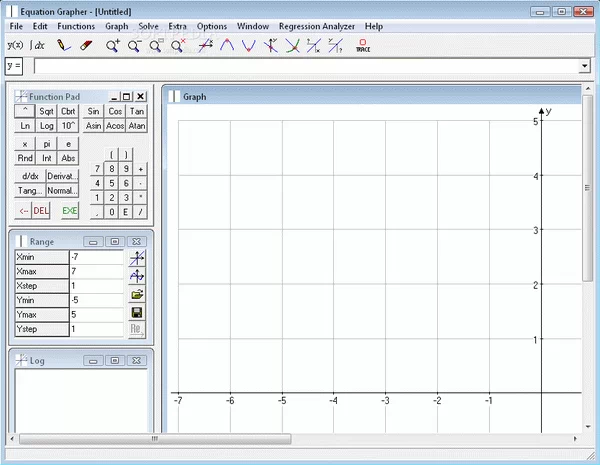Open the Functions menu

76,26
